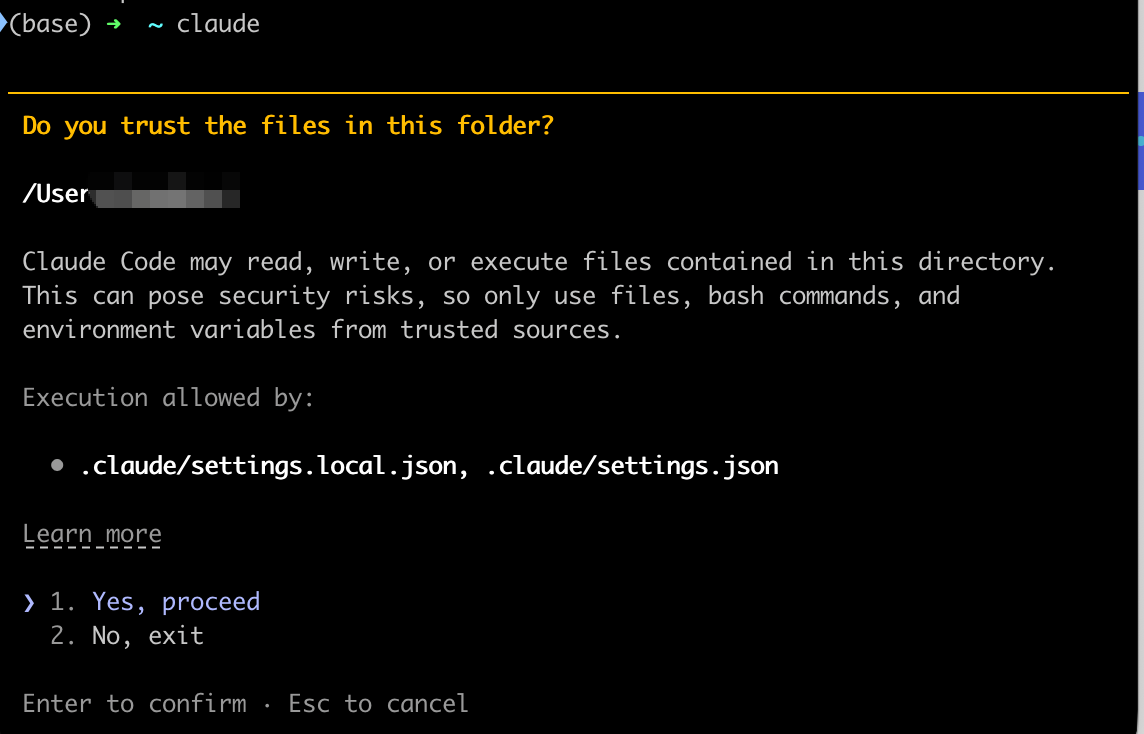Expand the 'Execution allowed by' section
The height and width of the screenshot is (734, 1144).
coord(168,397)
